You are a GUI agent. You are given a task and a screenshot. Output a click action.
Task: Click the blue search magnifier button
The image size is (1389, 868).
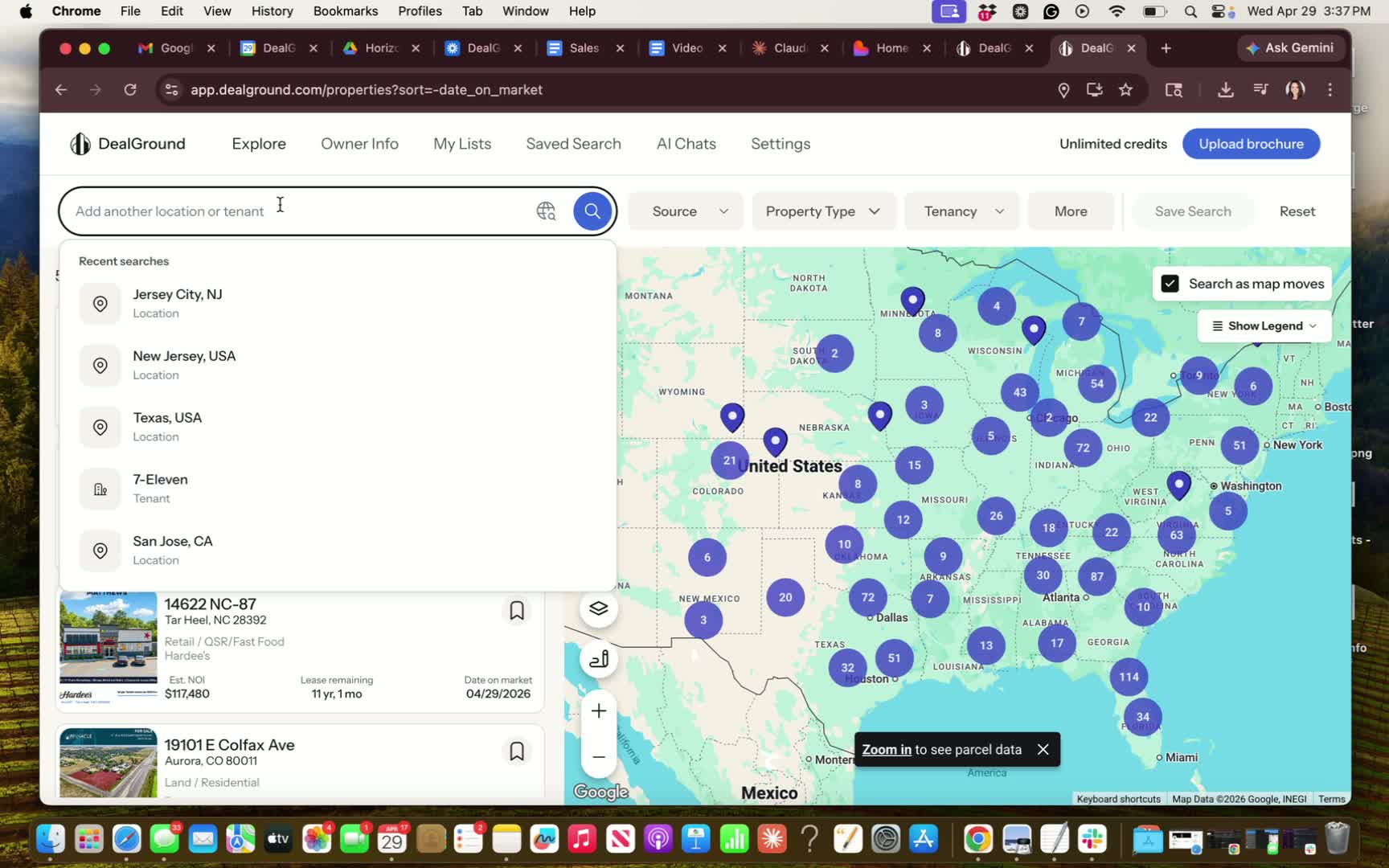(x=592, y=211)
